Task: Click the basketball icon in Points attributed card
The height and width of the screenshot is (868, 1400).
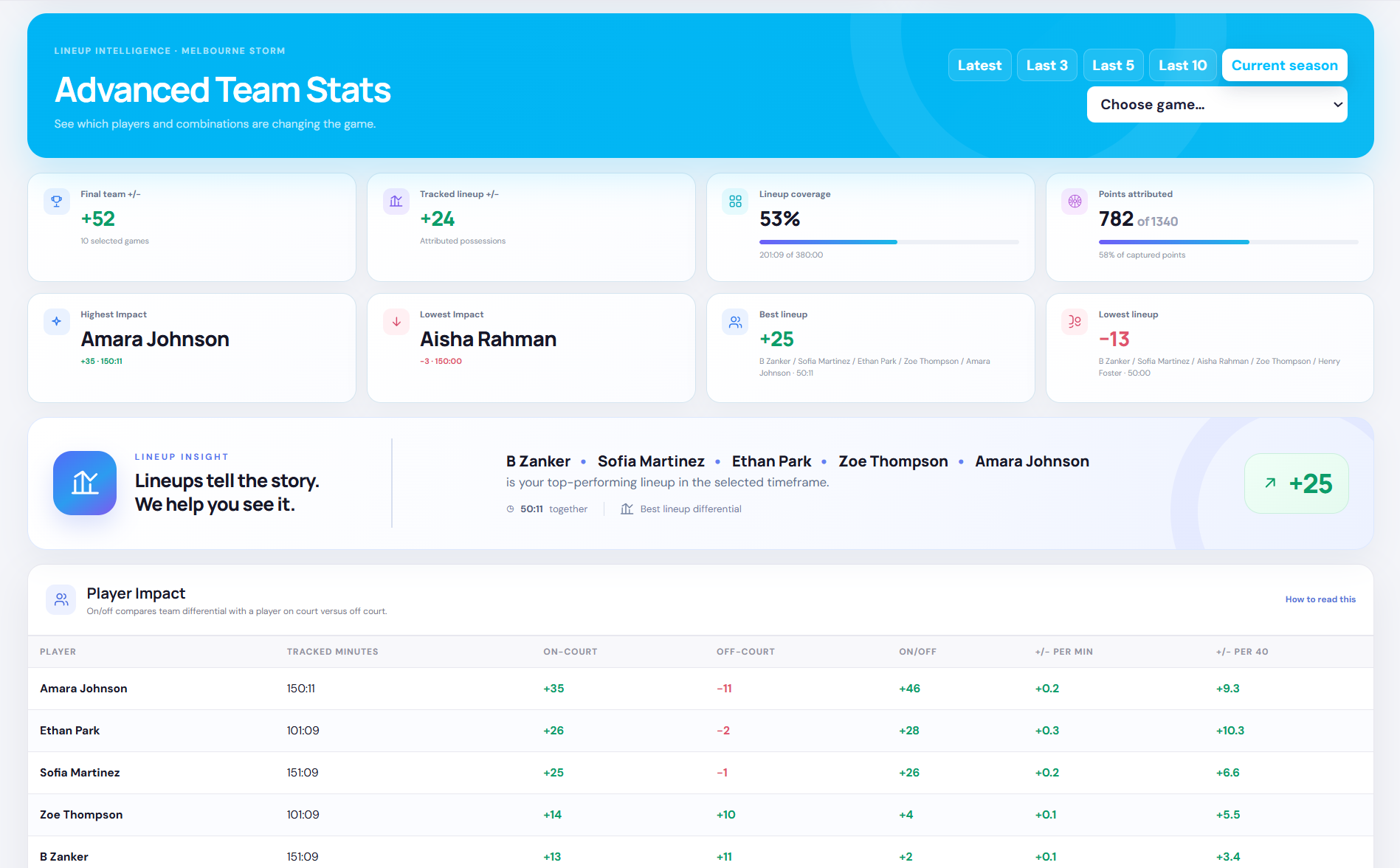Action: [1075, 201]
